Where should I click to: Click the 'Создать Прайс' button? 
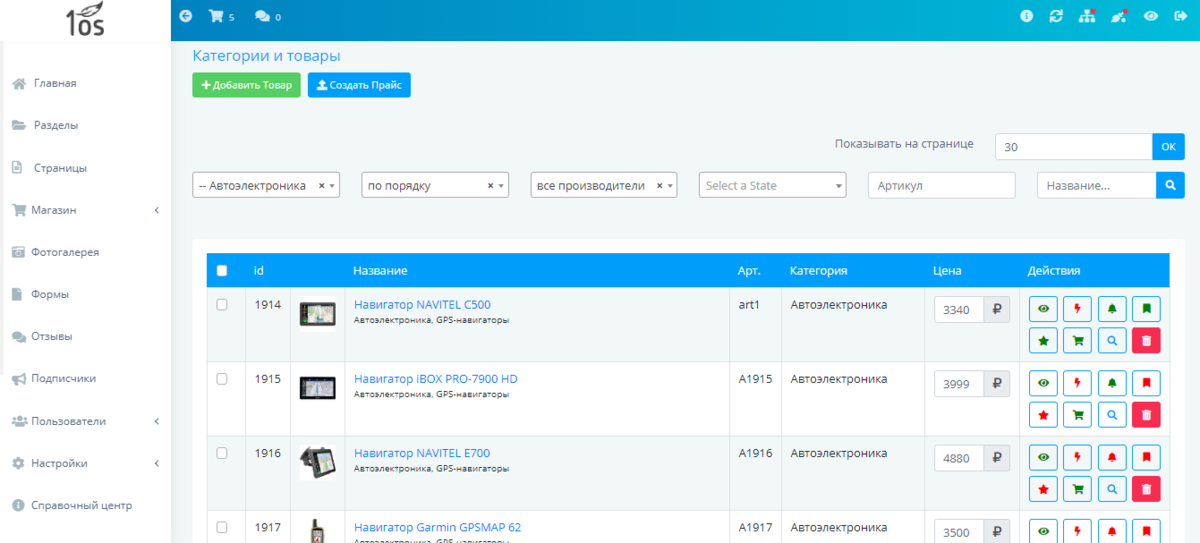click(x=359, y=85)
